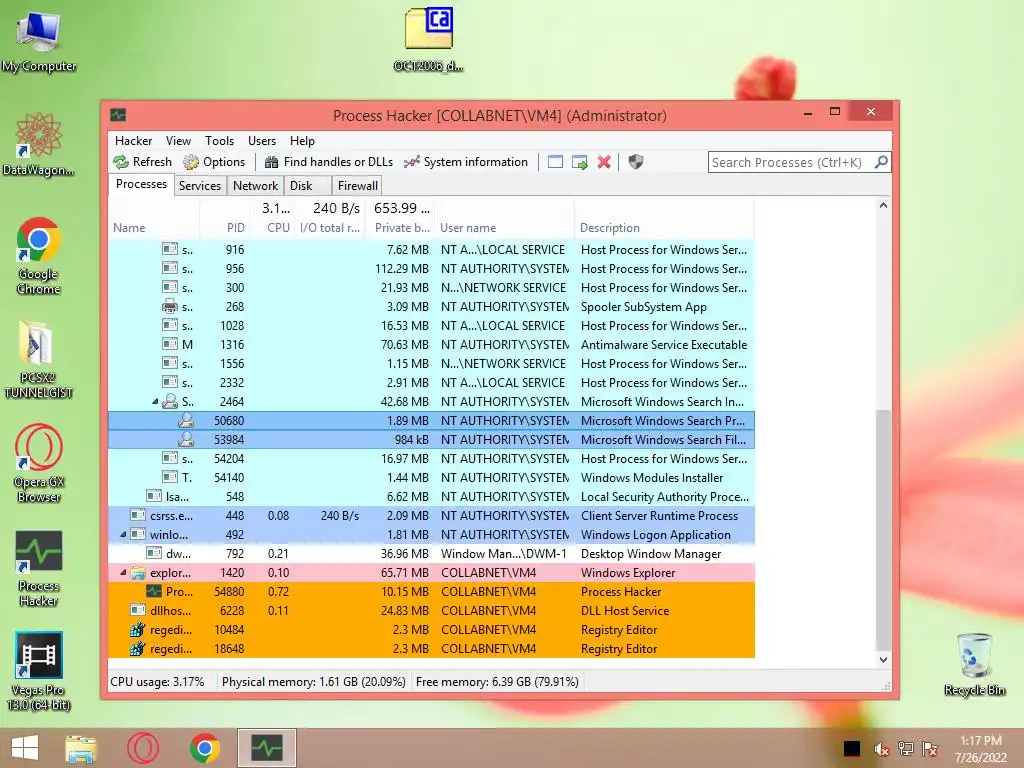Open Vegas Pro 13.0 desktop shortcut

click(39, 671)
